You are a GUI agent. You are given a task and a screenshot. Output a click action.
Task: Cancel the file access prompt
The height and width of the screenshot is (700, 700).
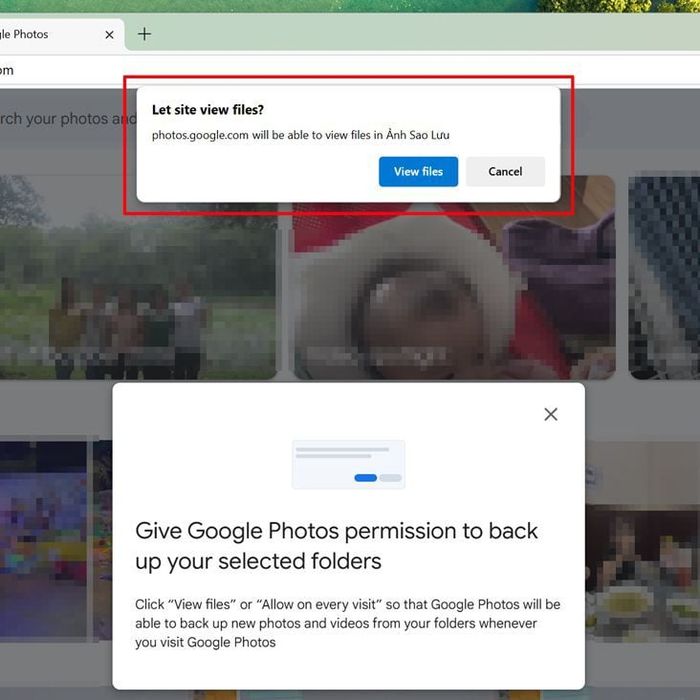[505, 171]
